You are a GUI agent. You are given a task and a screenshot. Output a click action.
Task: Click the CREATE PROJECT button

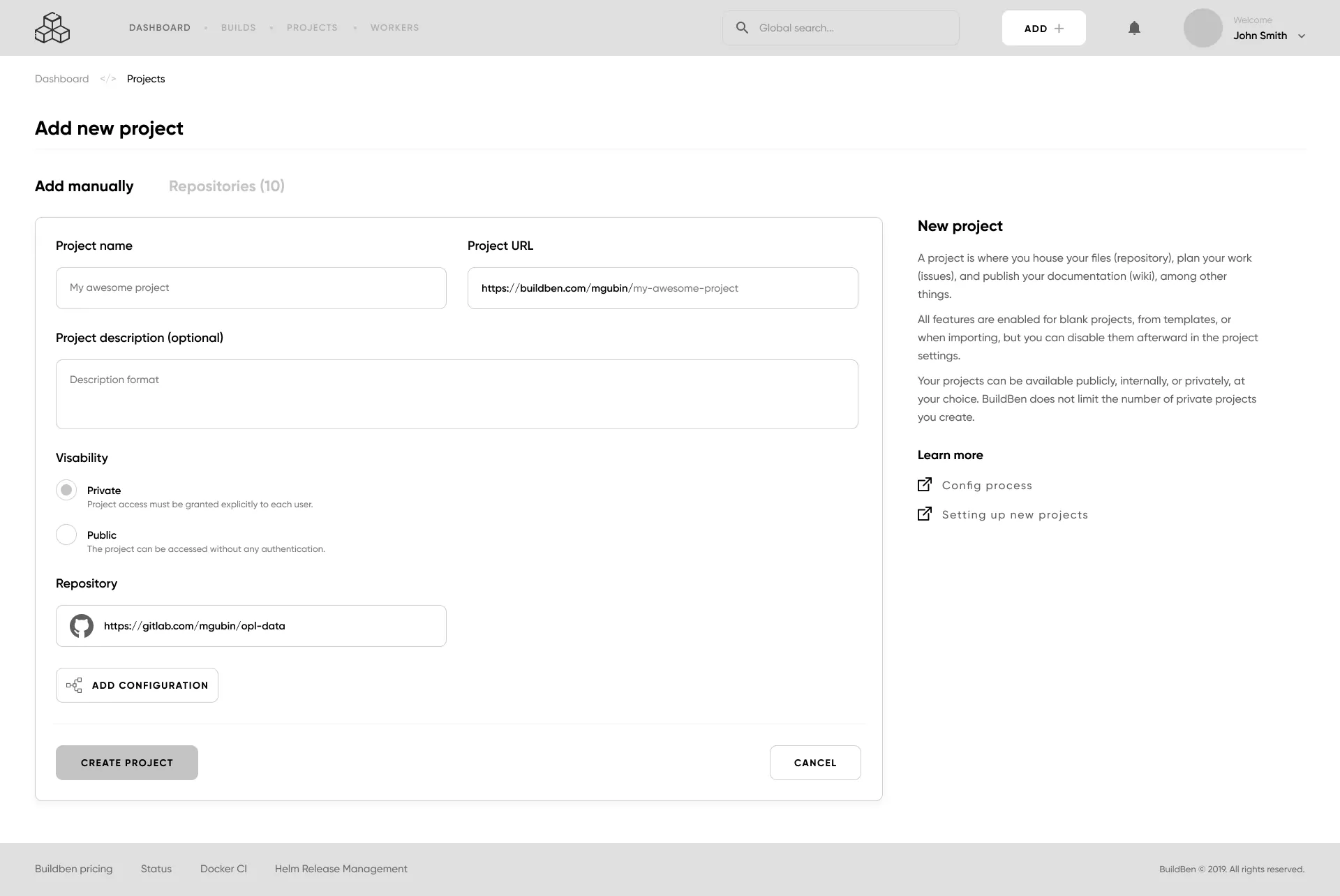click(126, 762)
